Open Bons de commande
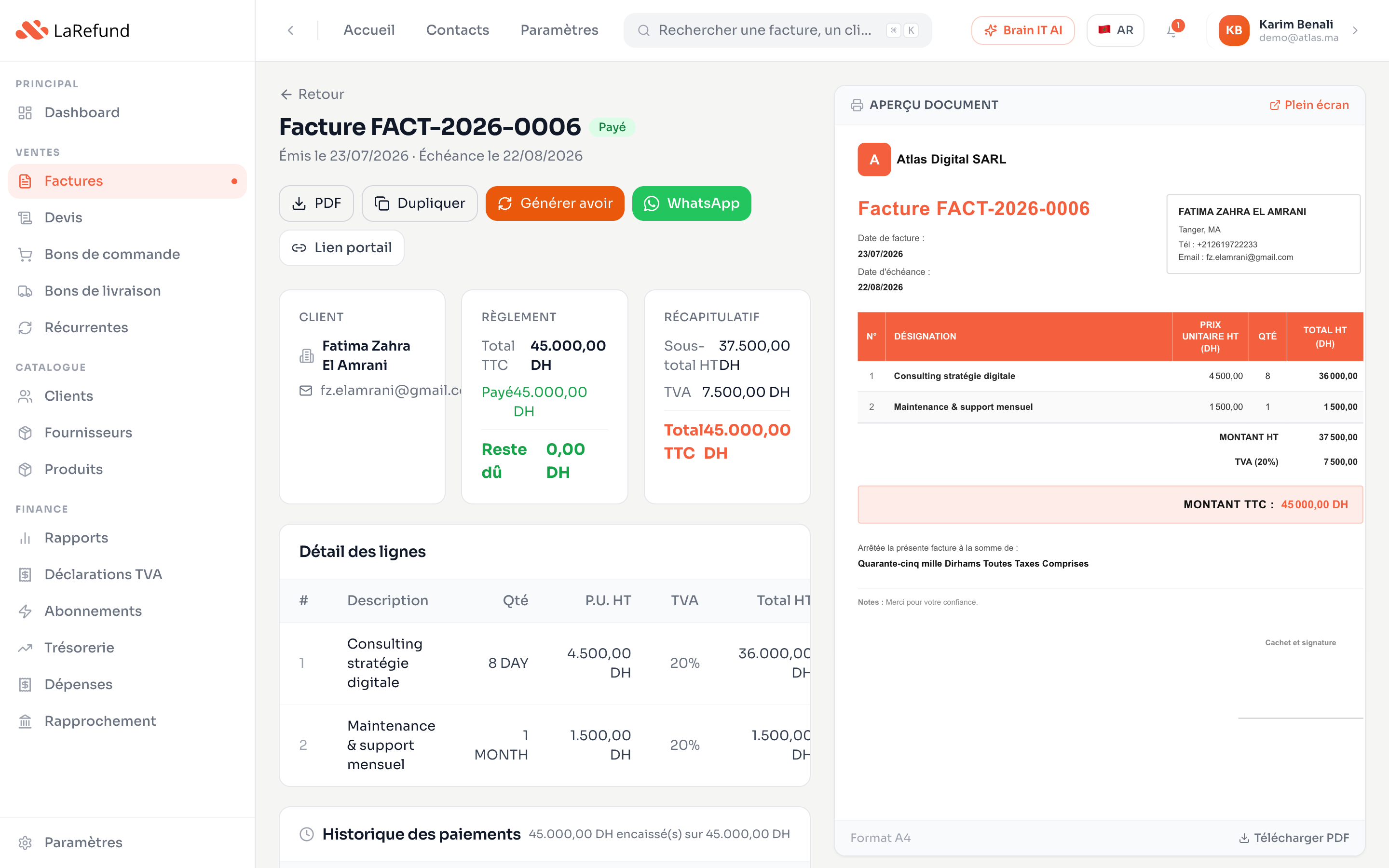This screenshot has width=1389, height=868. tap(127, 254)
